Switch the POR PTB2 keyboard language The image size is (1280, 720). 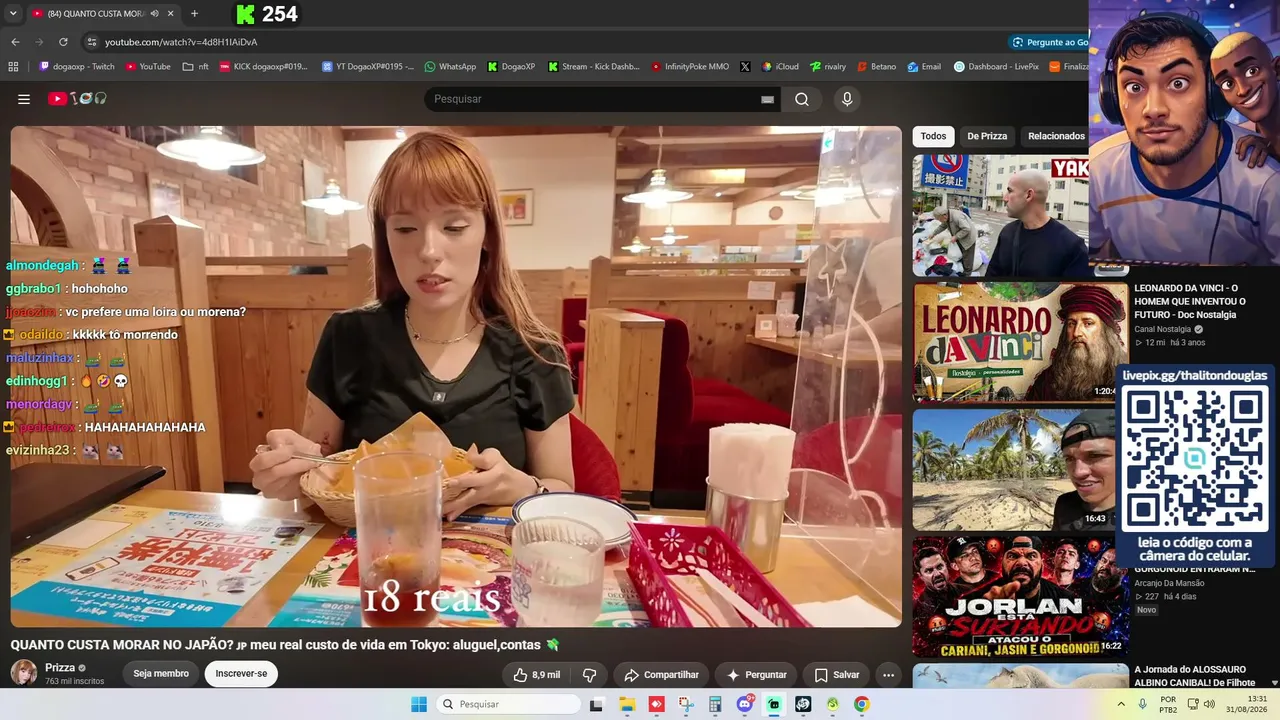coord(1168,704)
